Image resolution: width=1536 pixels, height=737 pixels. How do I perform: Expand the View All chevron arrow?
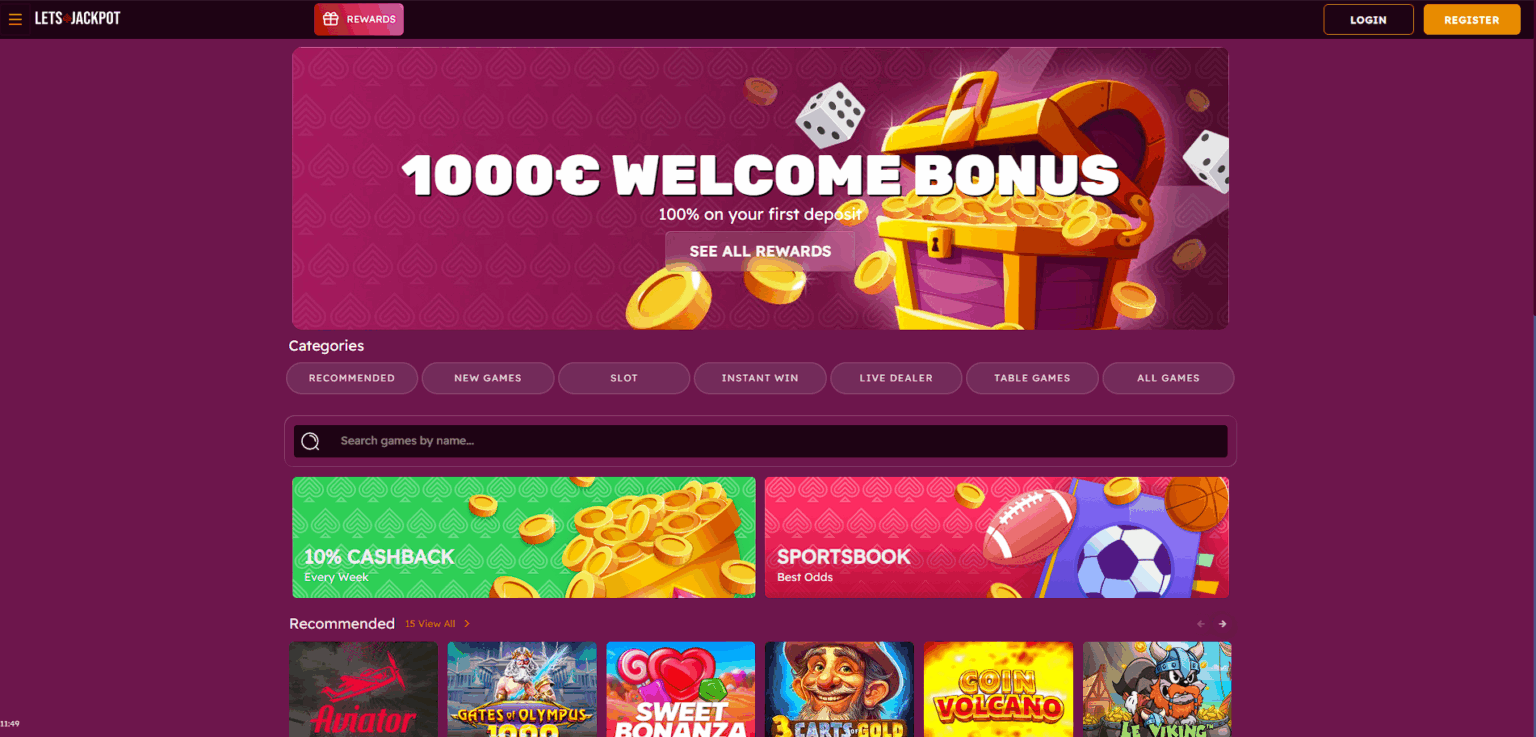click(x=467, y=624)
